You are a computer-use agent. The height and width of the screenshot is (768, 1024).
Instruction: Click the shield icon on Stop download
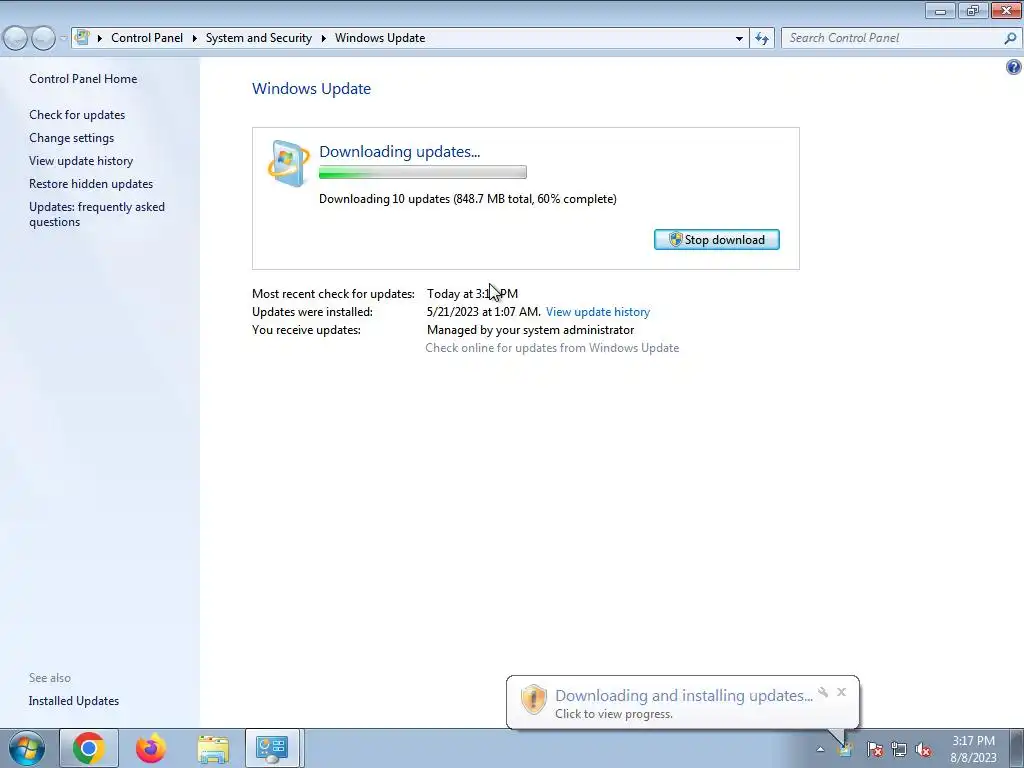[x=675, y=240]
